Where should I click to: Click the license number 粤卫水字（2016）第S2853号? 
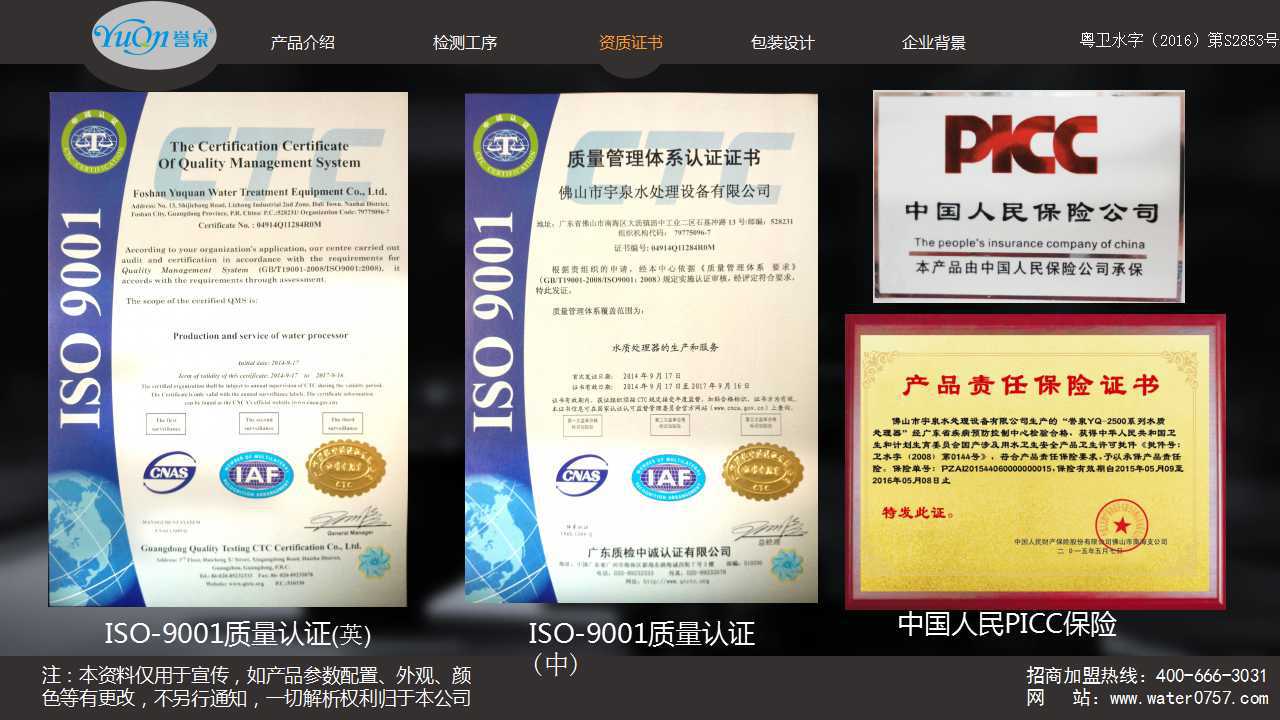point(1179,41)
